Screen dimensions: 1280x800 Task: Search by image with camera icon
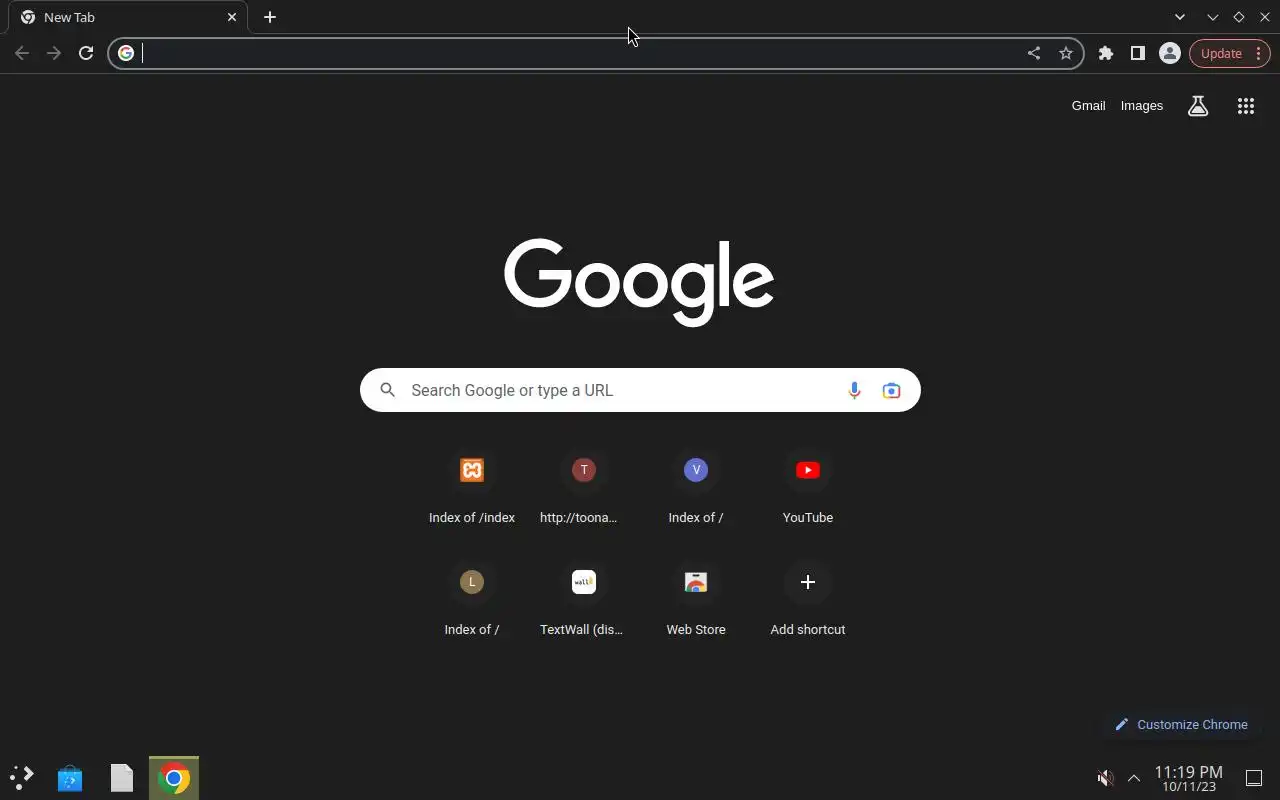coord(891,390)
